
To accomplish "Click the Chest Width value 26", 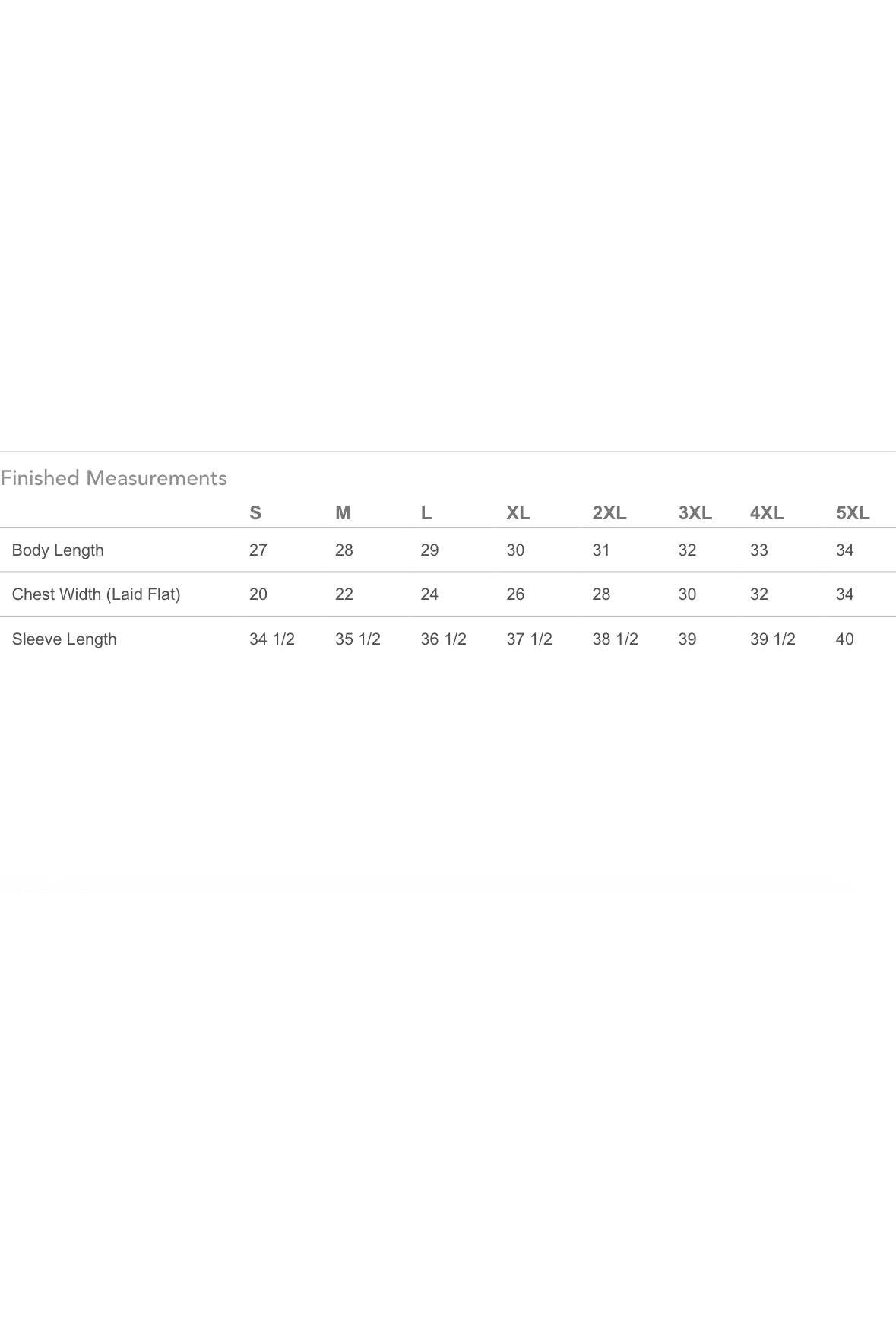I will click(515, 594).
